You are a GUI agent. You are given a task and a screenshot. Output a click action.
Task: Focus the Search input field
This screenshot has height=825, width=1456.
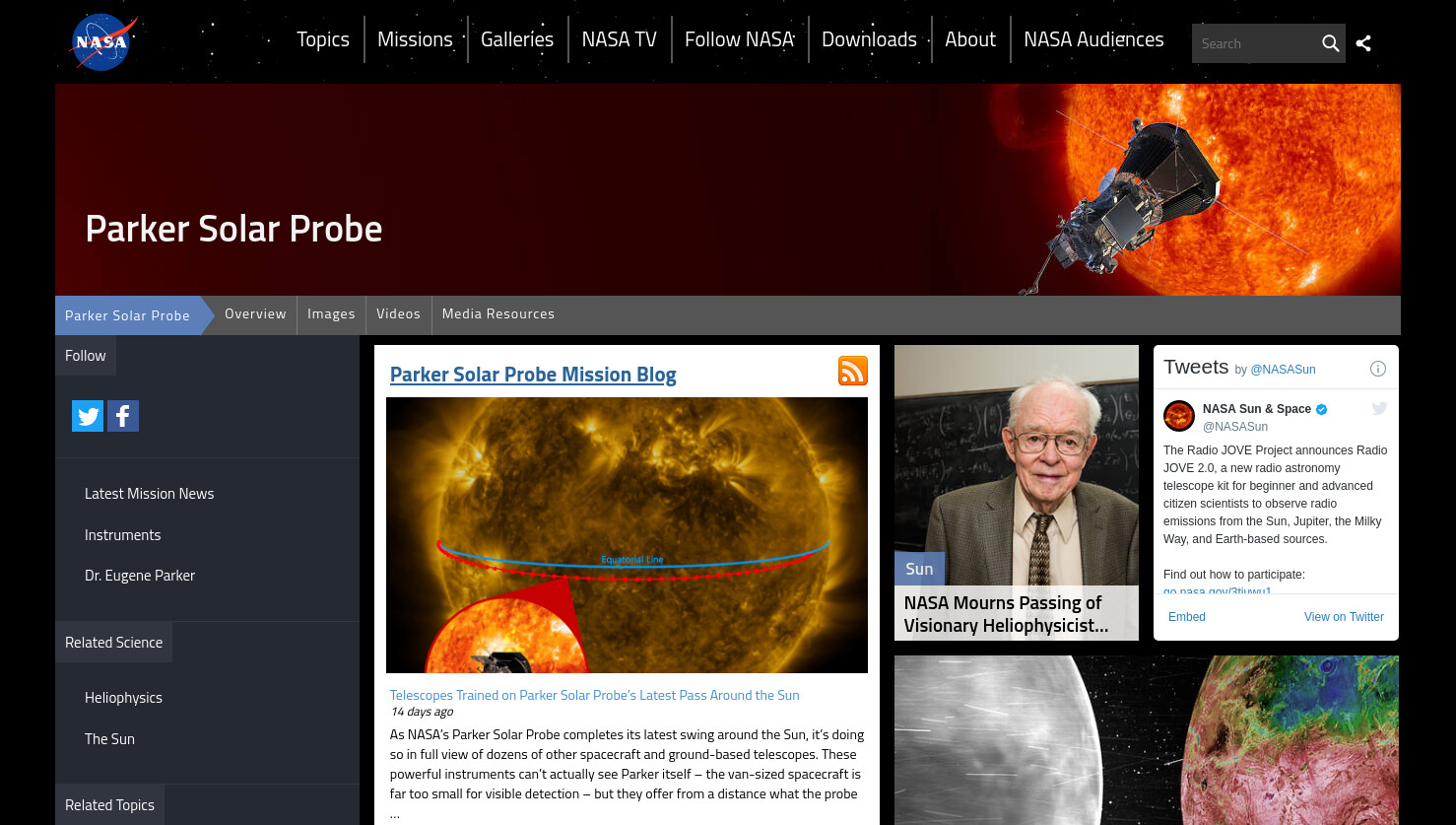(x=1256, y=43)
